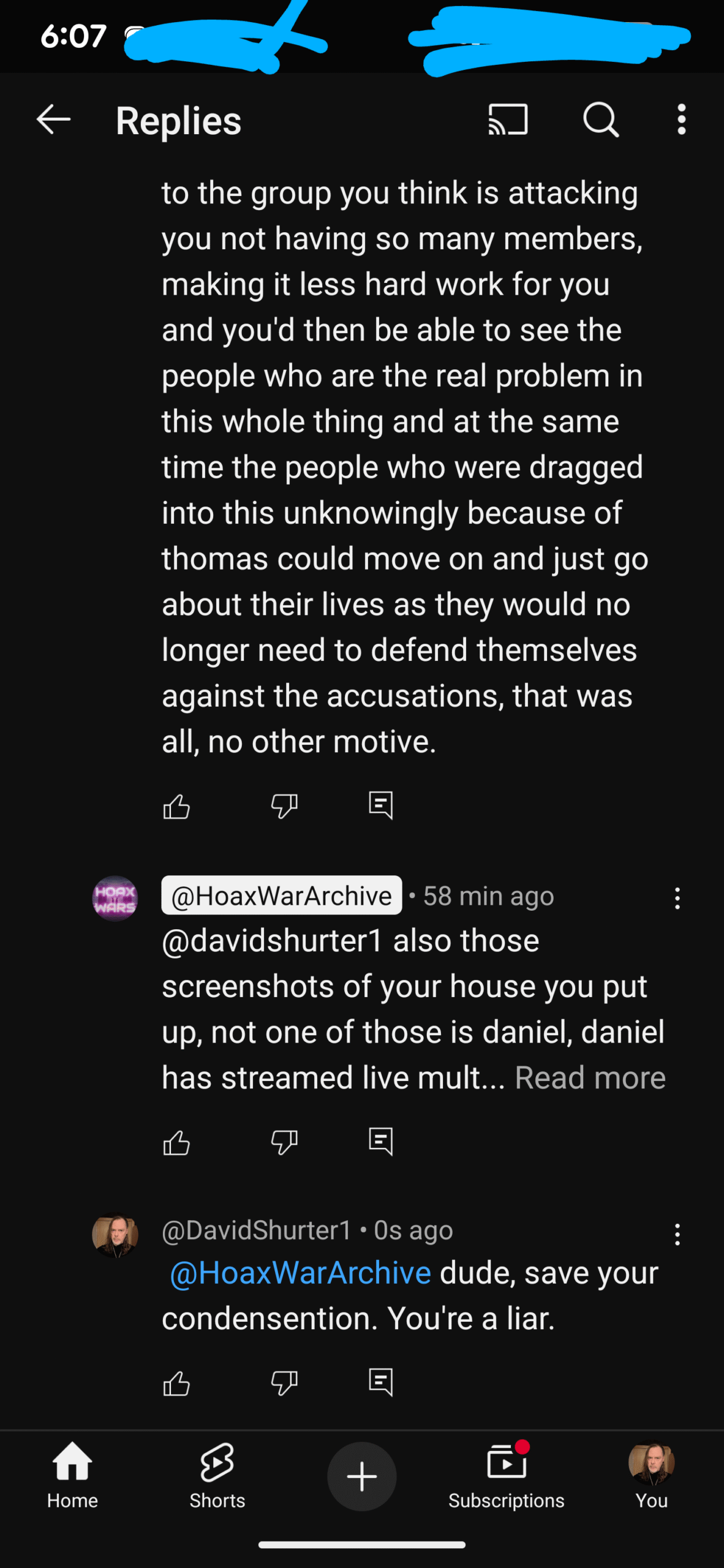The image size is (724, 1568).
Task: Tap the @HoaxWarArchive username chip
Action: [282, 895]
